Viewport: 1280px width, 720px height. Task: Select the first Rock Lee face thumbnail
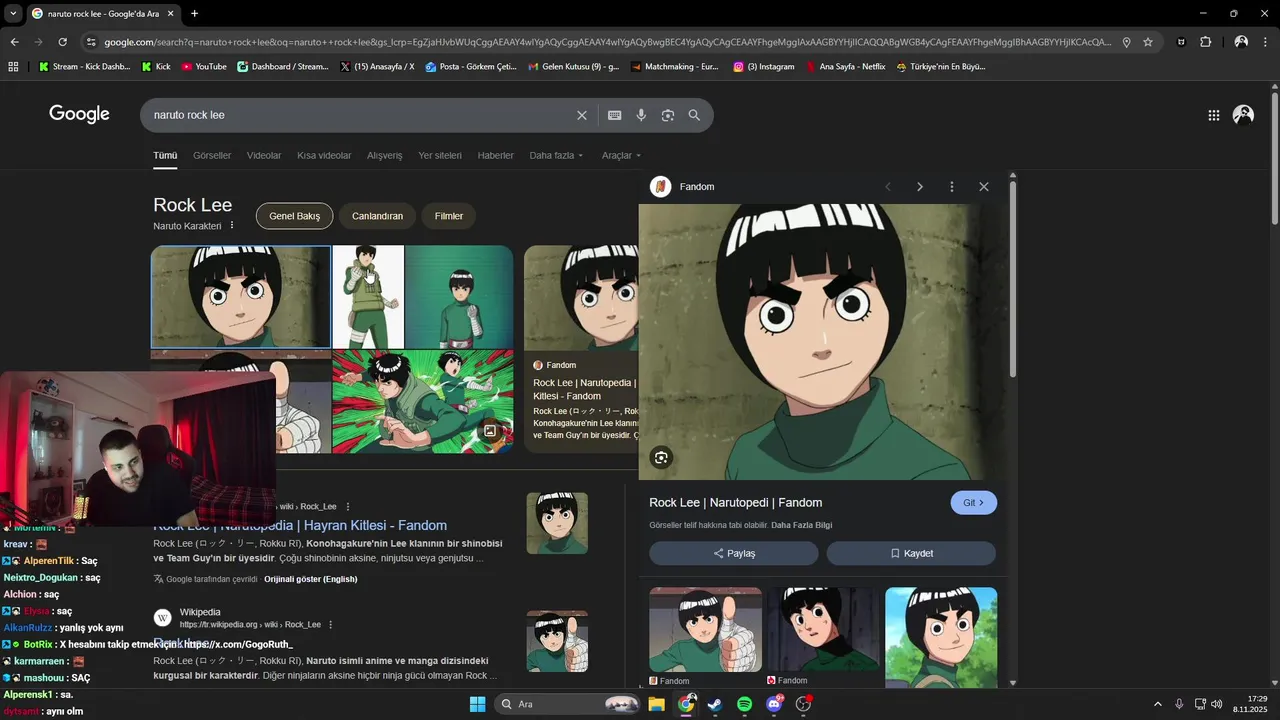[241, 297]
